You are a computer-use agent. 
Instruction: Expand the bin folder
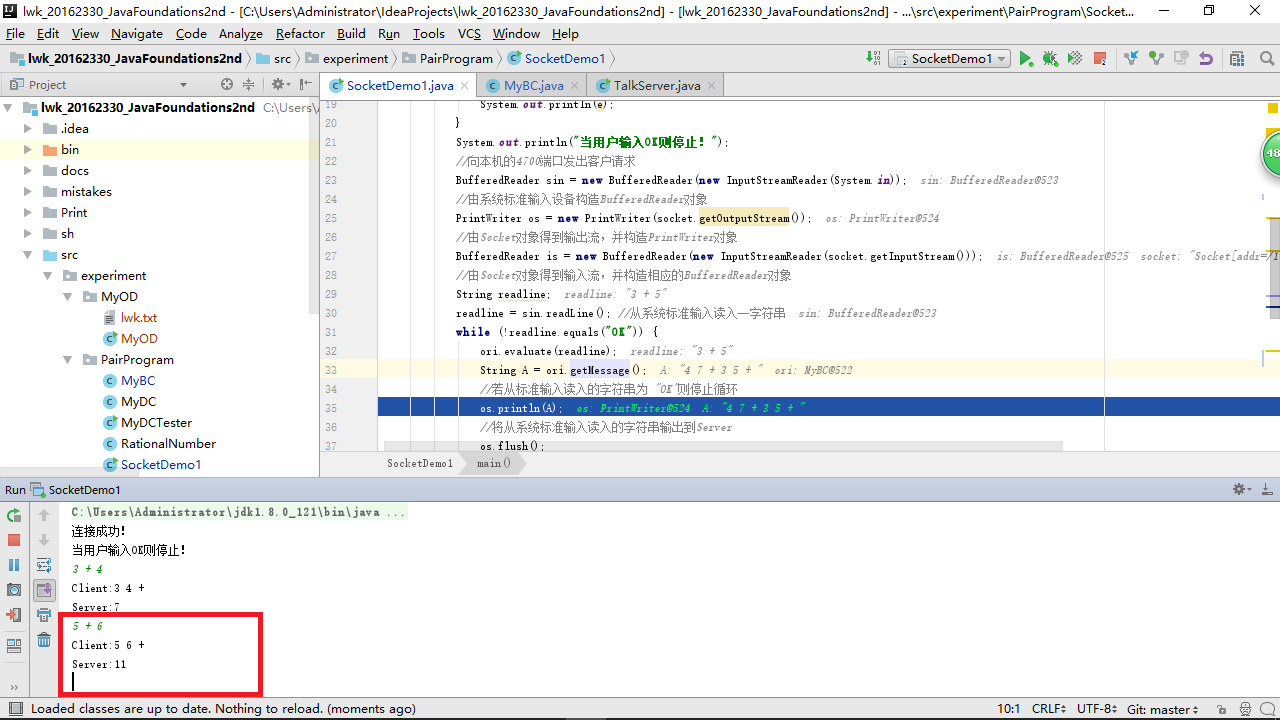pyautogui.click(x=29, y=149)
